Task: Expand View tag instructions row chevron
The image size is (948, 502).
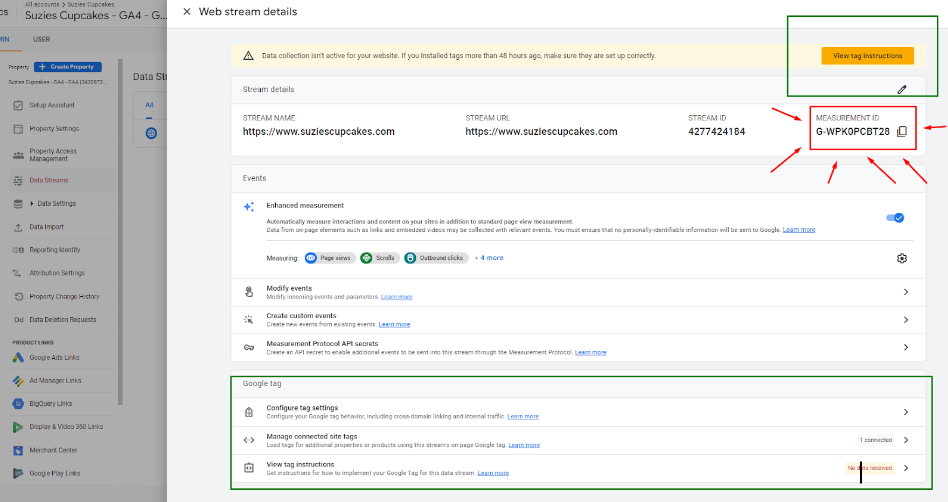Action: 906,468
